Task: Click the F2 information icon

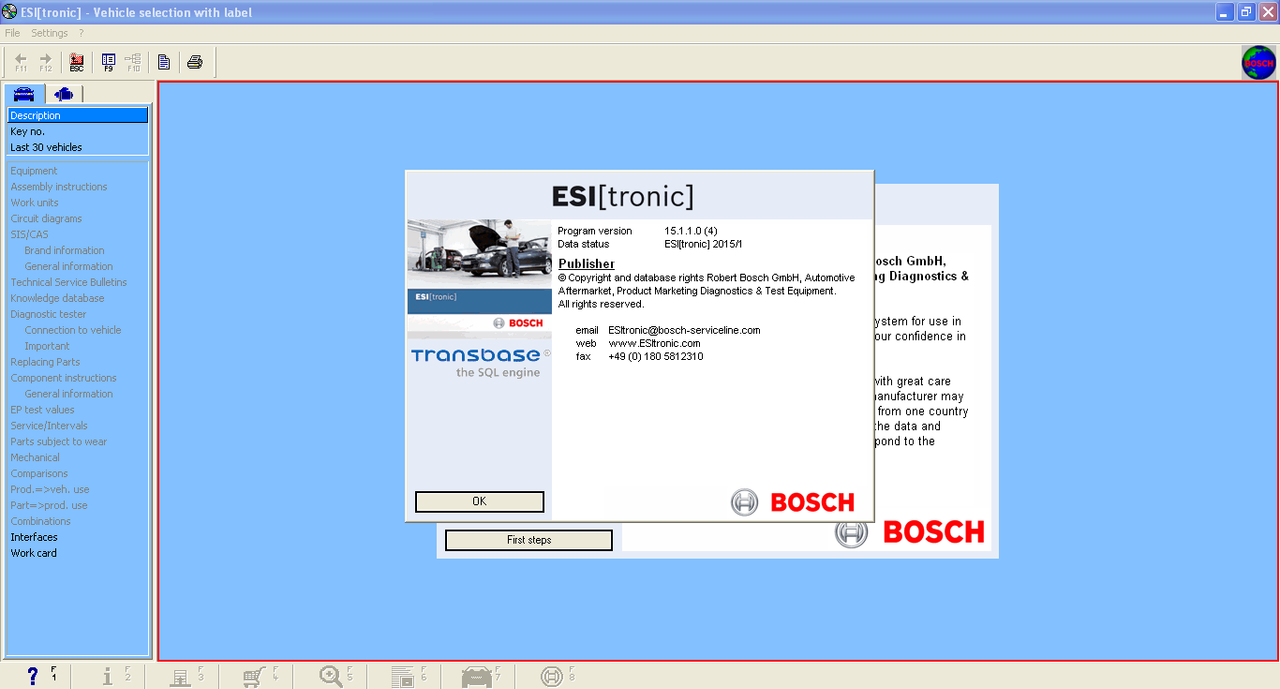Action: pyautogui.click(x=108, y=676)
